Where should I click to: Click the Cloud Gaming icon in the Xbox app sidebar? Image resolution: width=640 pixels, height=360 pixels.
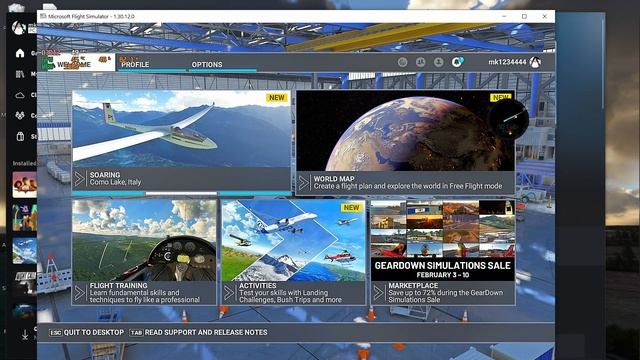click(20, 95)
